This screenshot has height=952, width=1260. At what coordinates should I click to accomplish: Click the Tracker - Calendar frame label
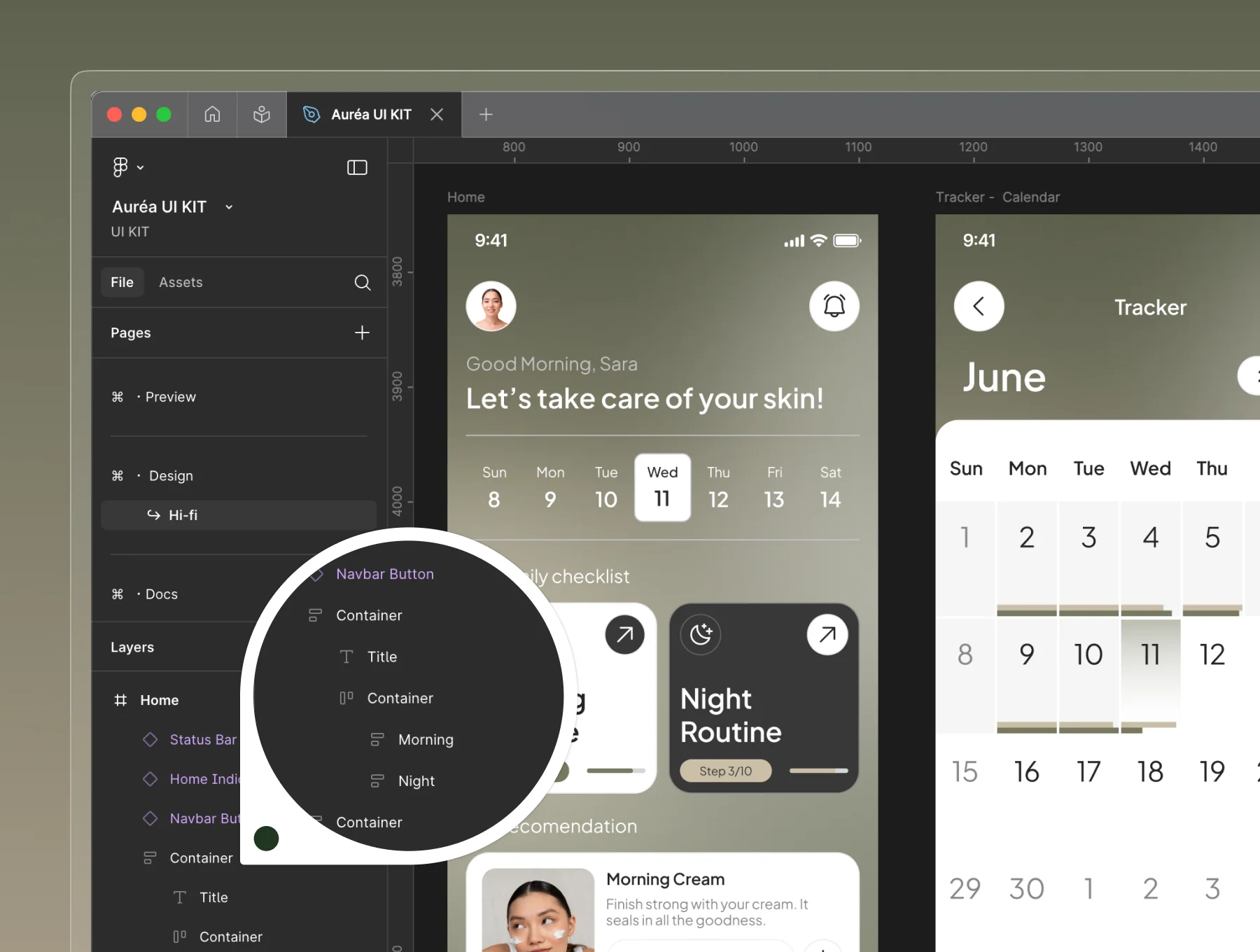coord(997,197)
